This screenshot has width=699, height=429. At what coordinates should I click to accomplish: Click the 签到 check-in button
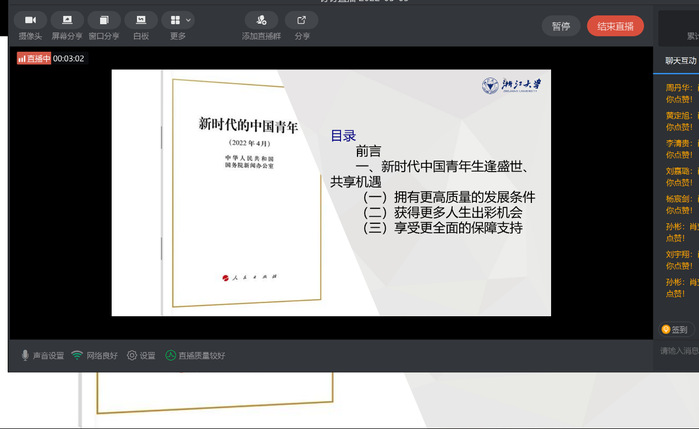(675, 329)
